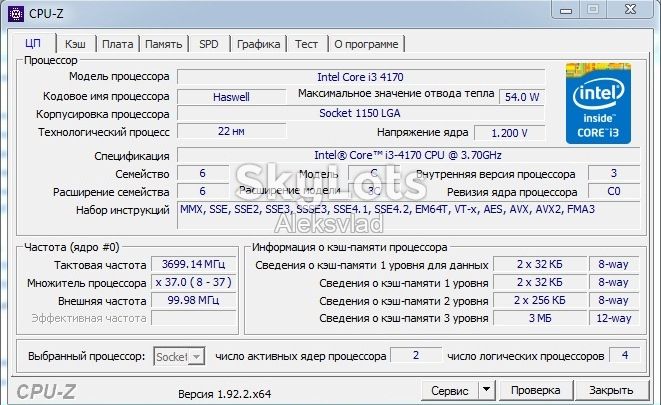The image size is (661, 405).
Task: Open the Сервис dropdown arrow
Action: click(x=486, y=390)
